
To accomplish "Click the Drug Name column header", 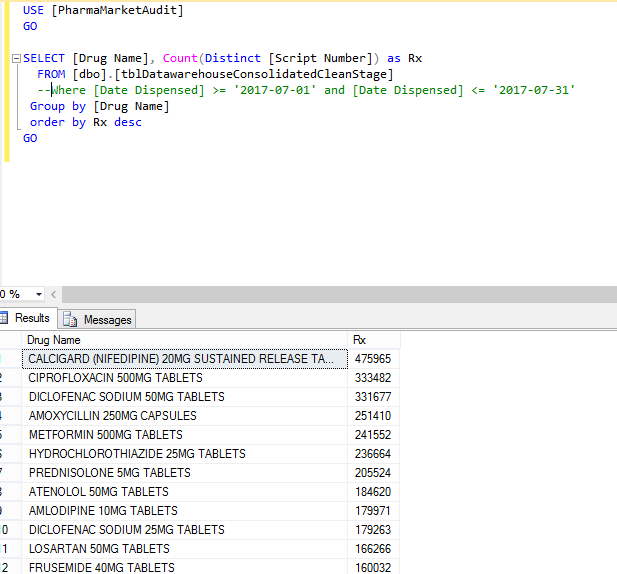I will pyautogui.click(x=185, y=340).
